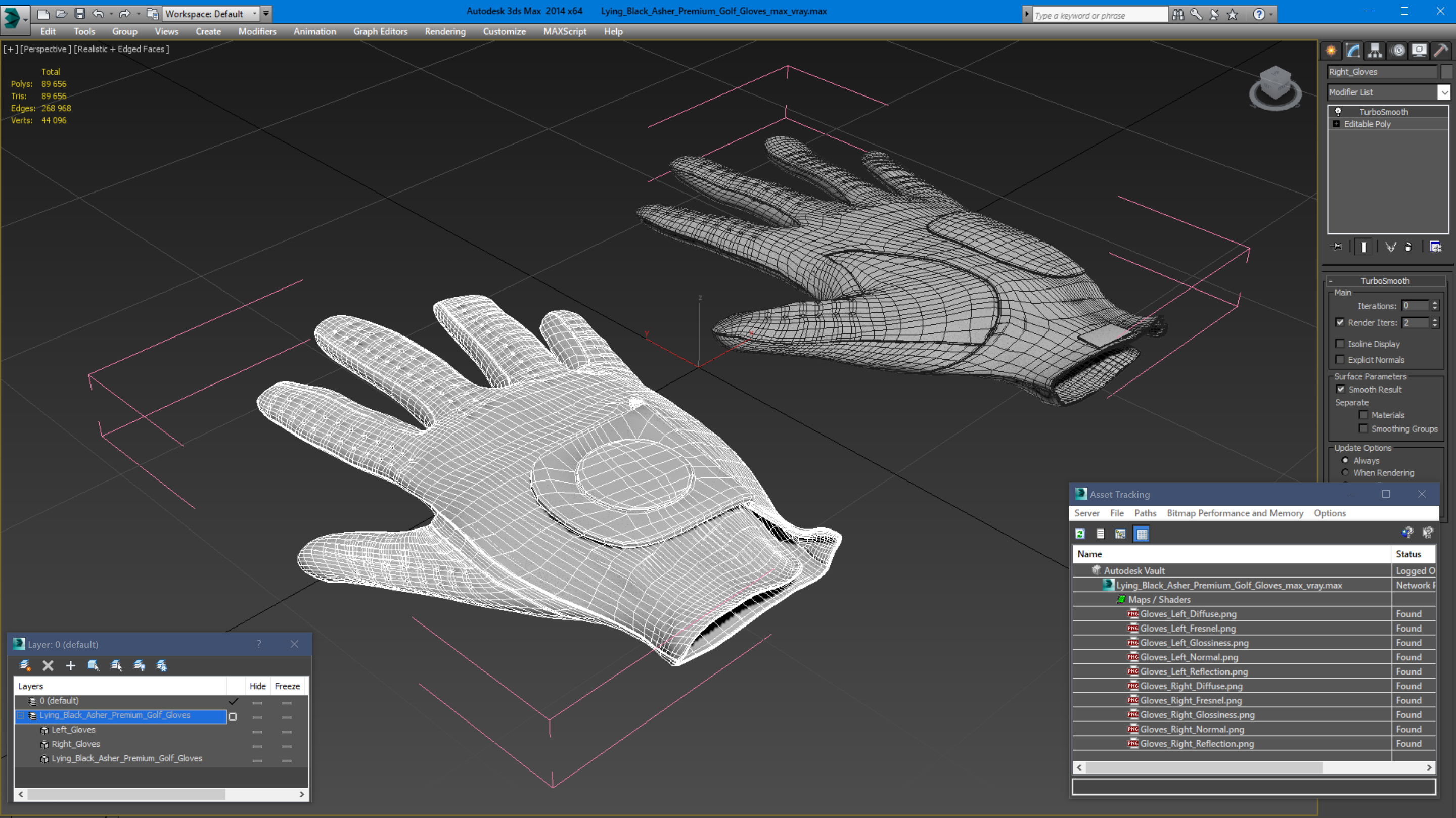The height and width of the screenshot is (818, 1456).
Task: Toggle TurboSmooth modifier lightbulb icon
Action: (1338, 112)
